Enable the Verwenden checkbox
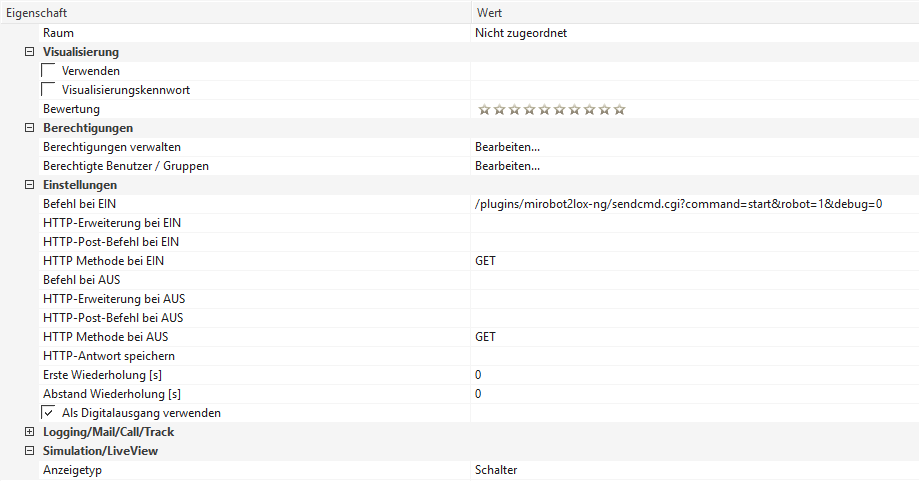This screenshot has width=919, height=481. click(x=48, y=71)
